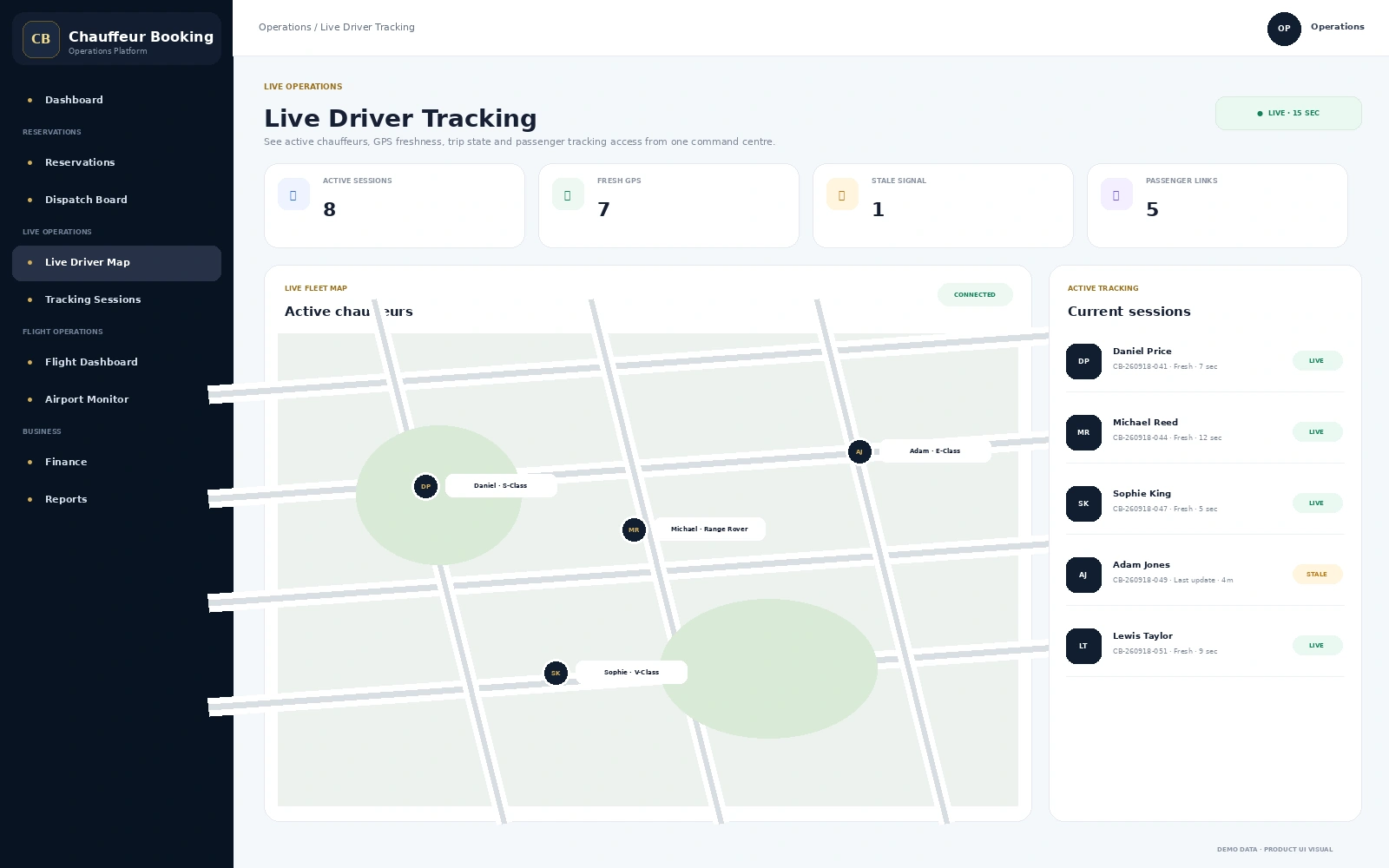Click the CONNECTED status badge
1389x868 pixels.
coord(975,294)
